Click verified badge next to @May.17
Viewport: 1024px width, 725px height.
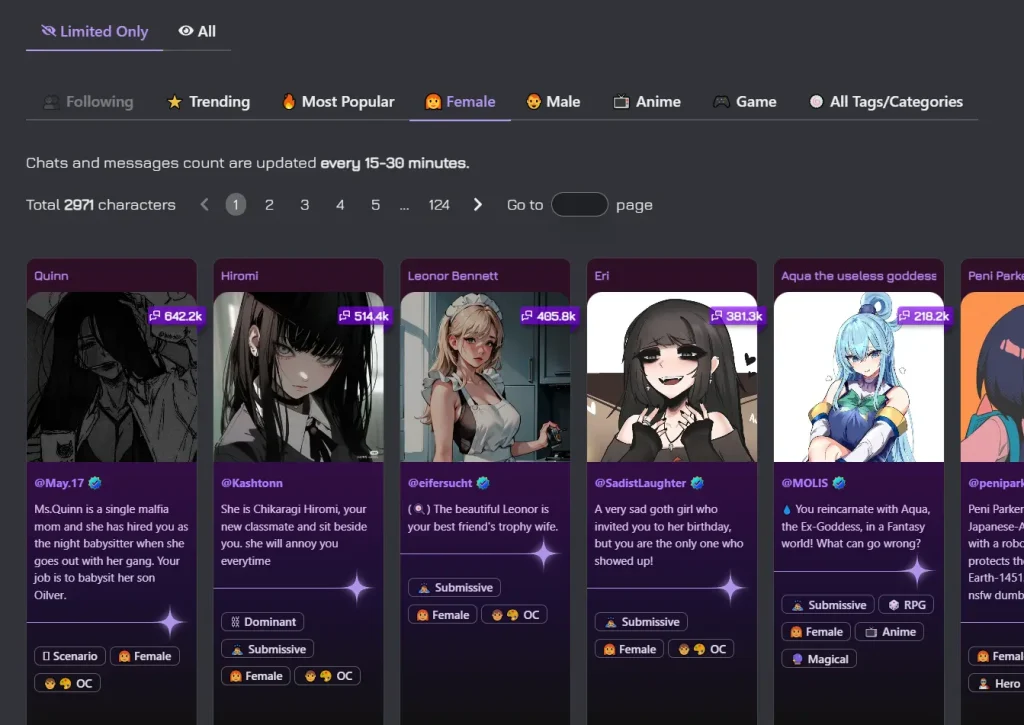point(95,483)
